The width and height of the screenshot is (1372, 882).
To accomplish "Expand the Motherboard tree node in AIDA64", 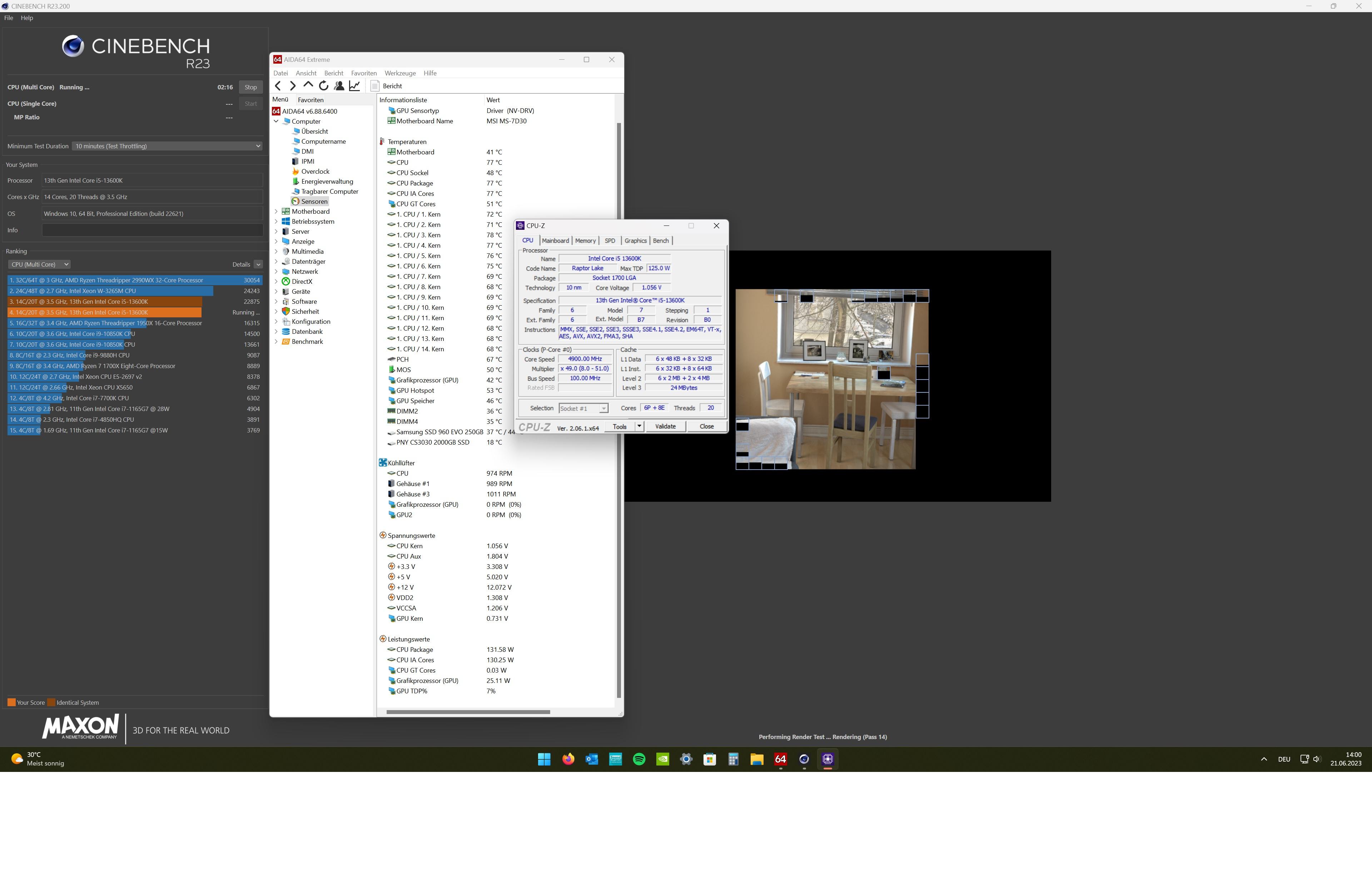I will coord(276,211).
